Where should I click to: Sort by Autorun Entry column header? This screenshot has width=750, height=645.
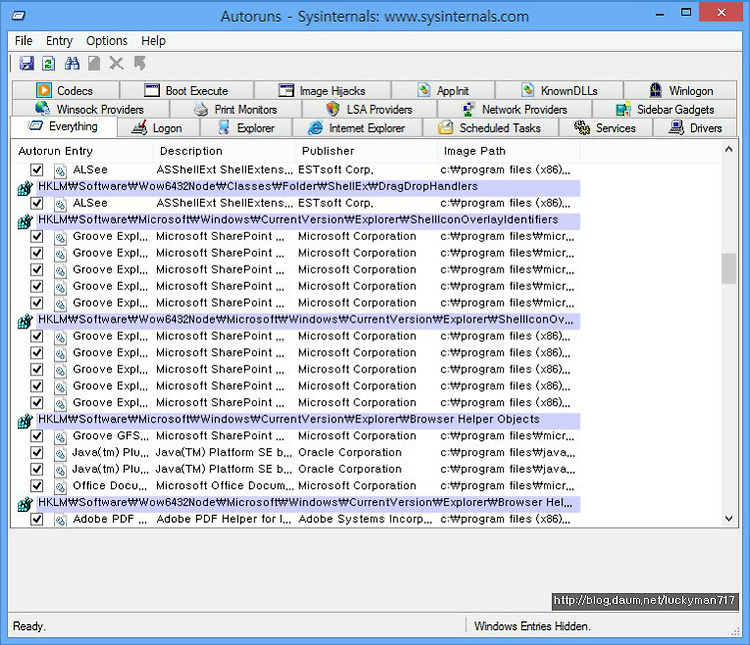click(82, 151)
